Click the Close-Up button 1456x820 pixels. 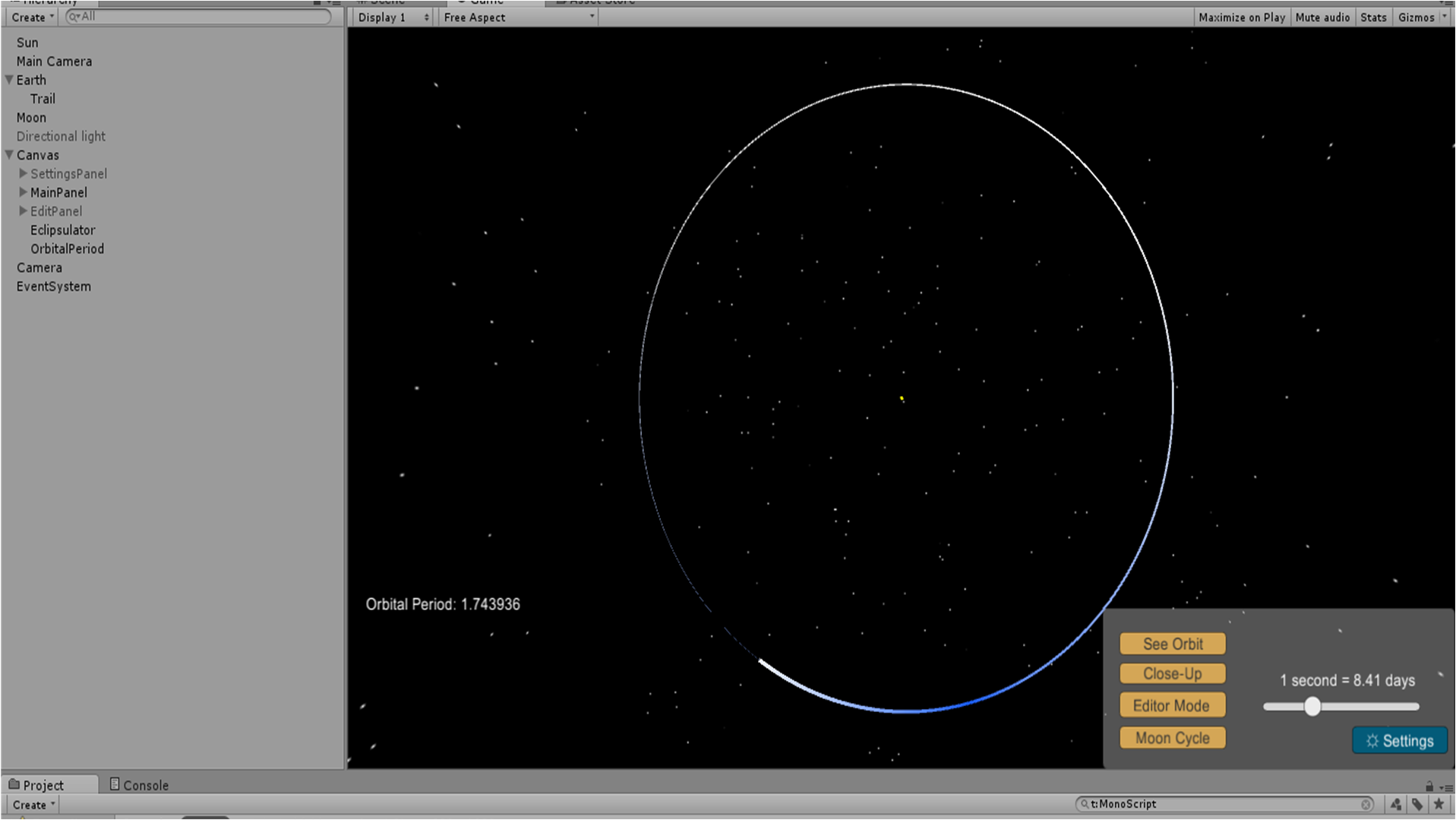1173,674
